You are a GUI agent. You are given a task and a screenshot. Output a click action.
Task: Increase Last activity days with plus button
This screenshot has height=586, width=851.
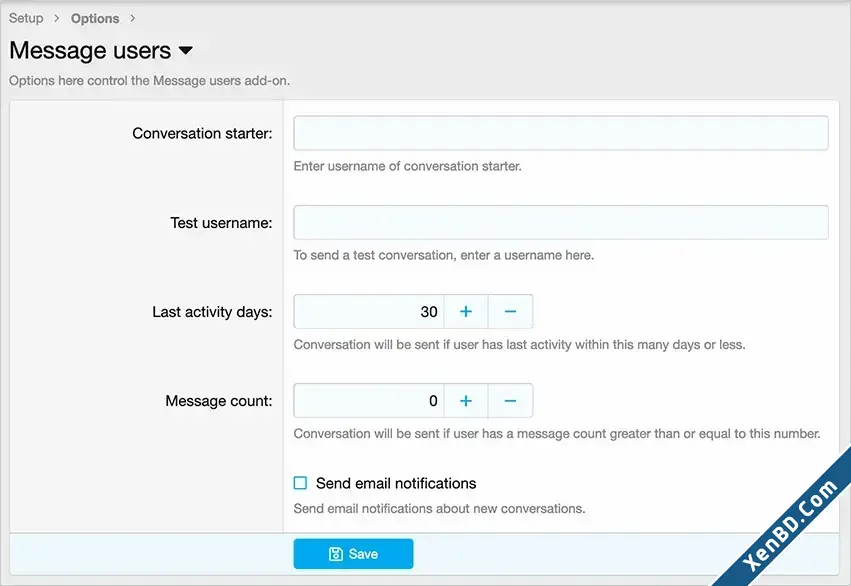click(466, 311)
